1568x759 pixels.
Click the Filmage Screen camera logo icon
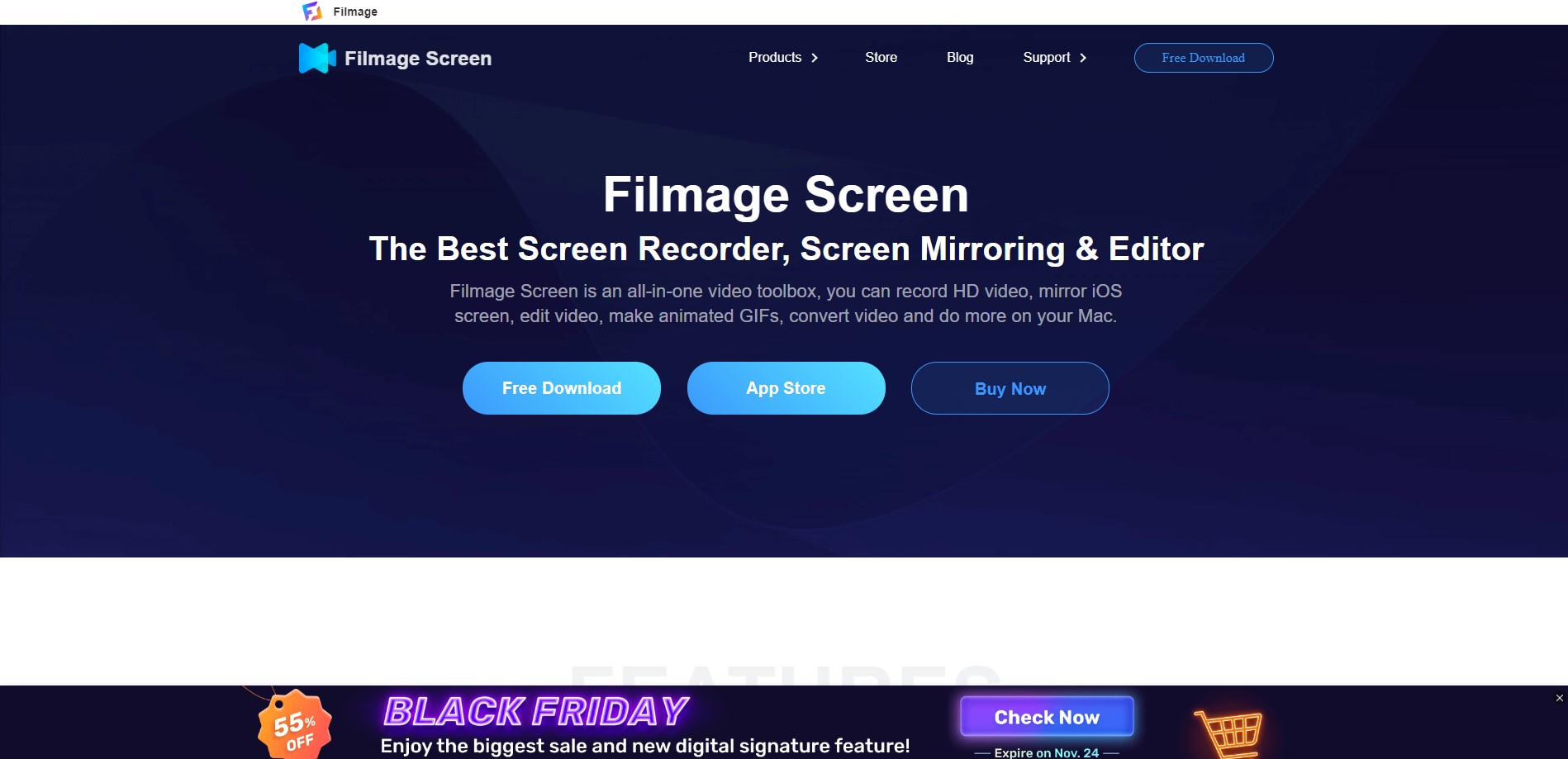(317, 58)
